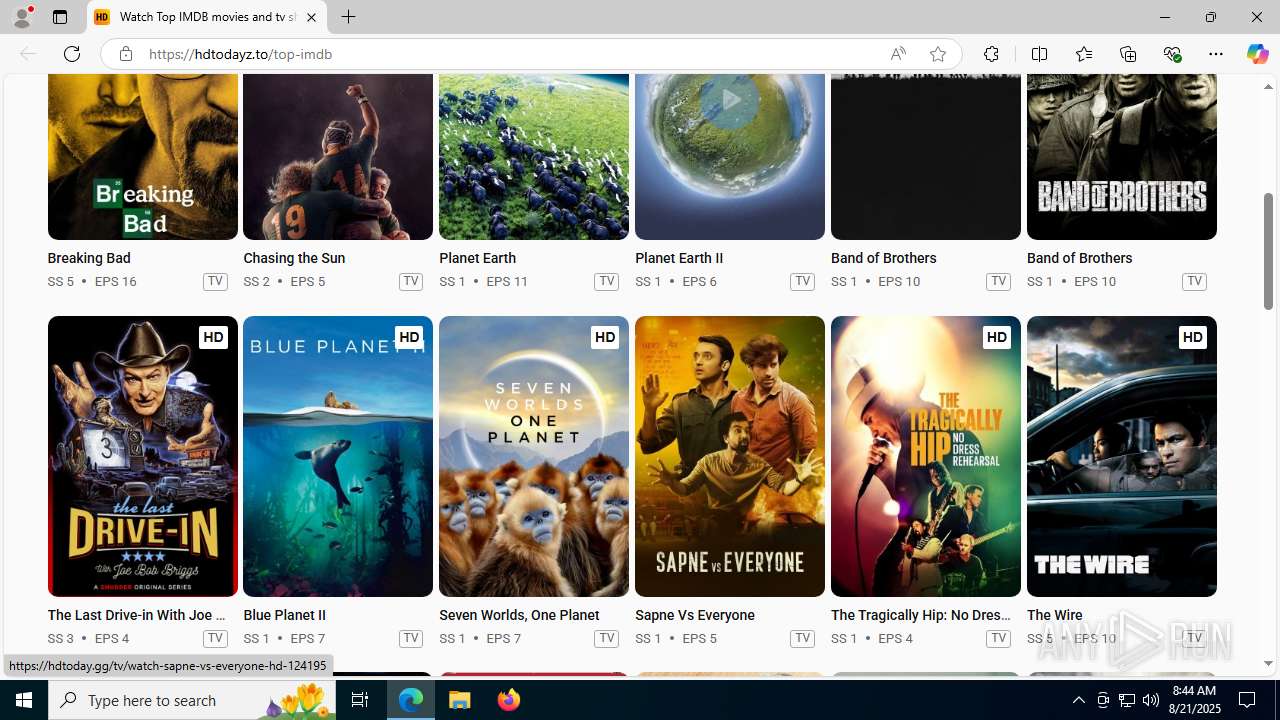Viewport: 1280px width, 720px height.
Task: Click the Sapne vs Everyone poster
Action: click(730, 457)
